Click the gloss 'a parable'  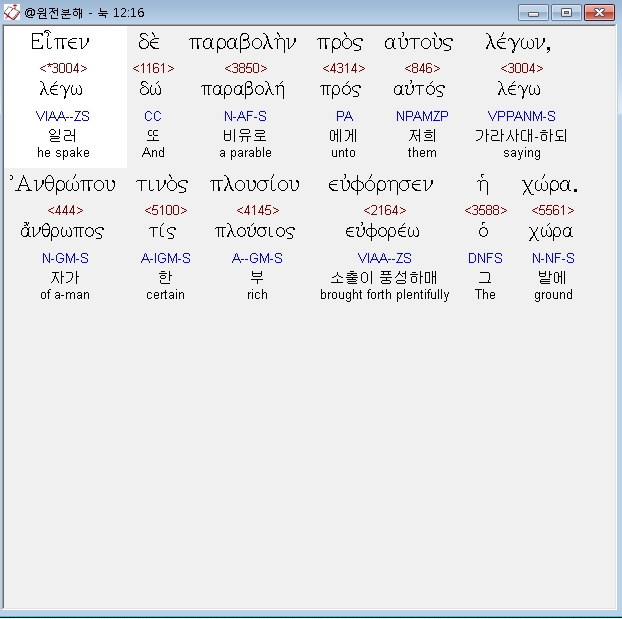[x=246, y=153]
